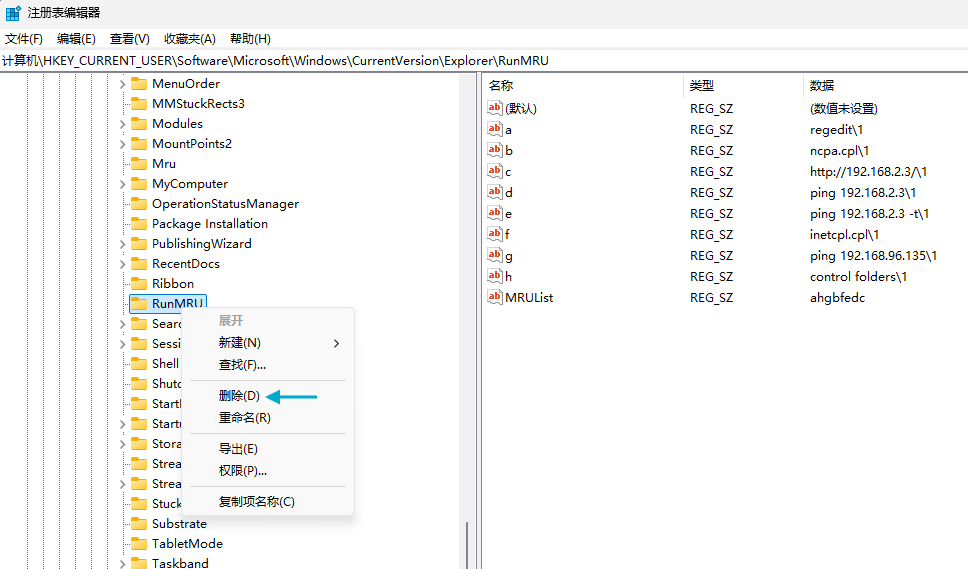
Task: Click data cell control folders\1
Action: click(859, 276)
